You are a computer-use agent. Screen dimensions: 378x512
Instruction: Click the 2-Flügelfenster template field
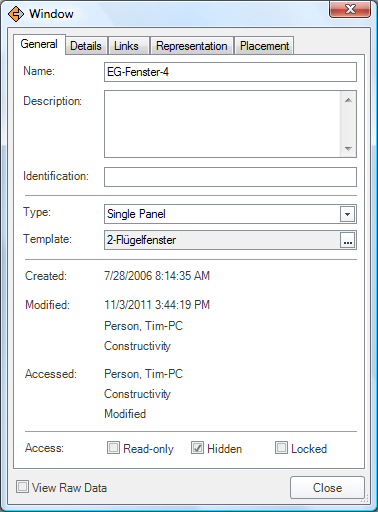[222, 240]
